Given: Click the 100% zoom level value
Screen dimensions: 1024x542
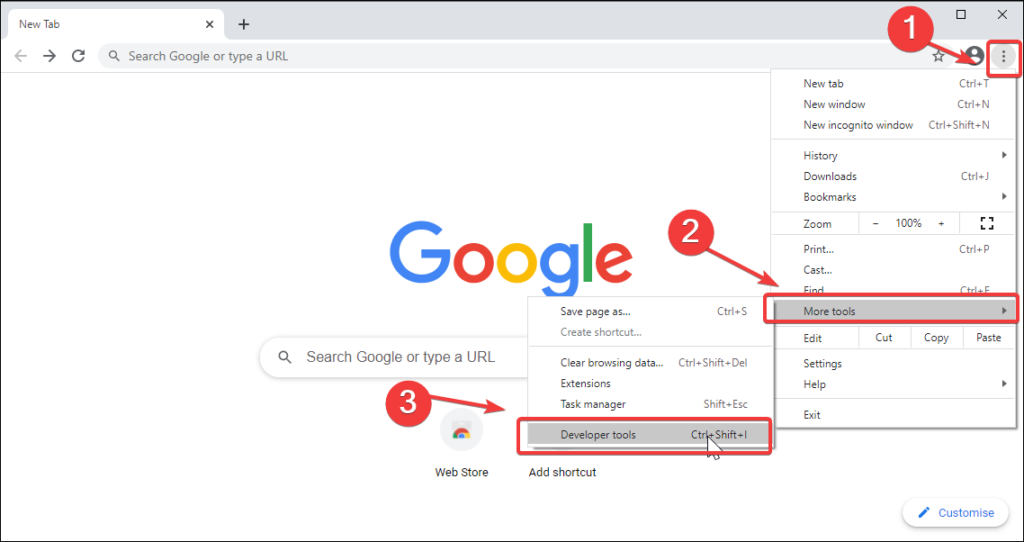Looking at the screenshot, I should [908, 223].
